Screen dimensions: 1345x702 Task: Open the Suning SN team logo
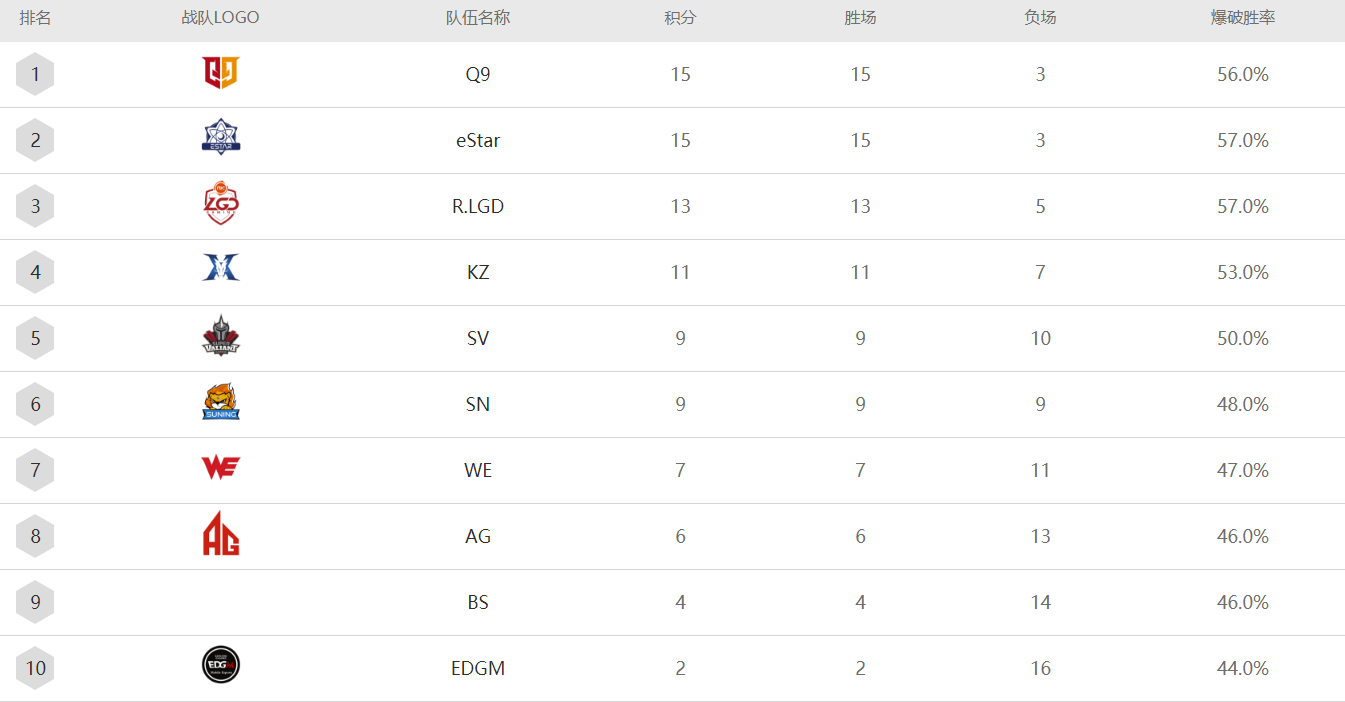click(220, 402)
